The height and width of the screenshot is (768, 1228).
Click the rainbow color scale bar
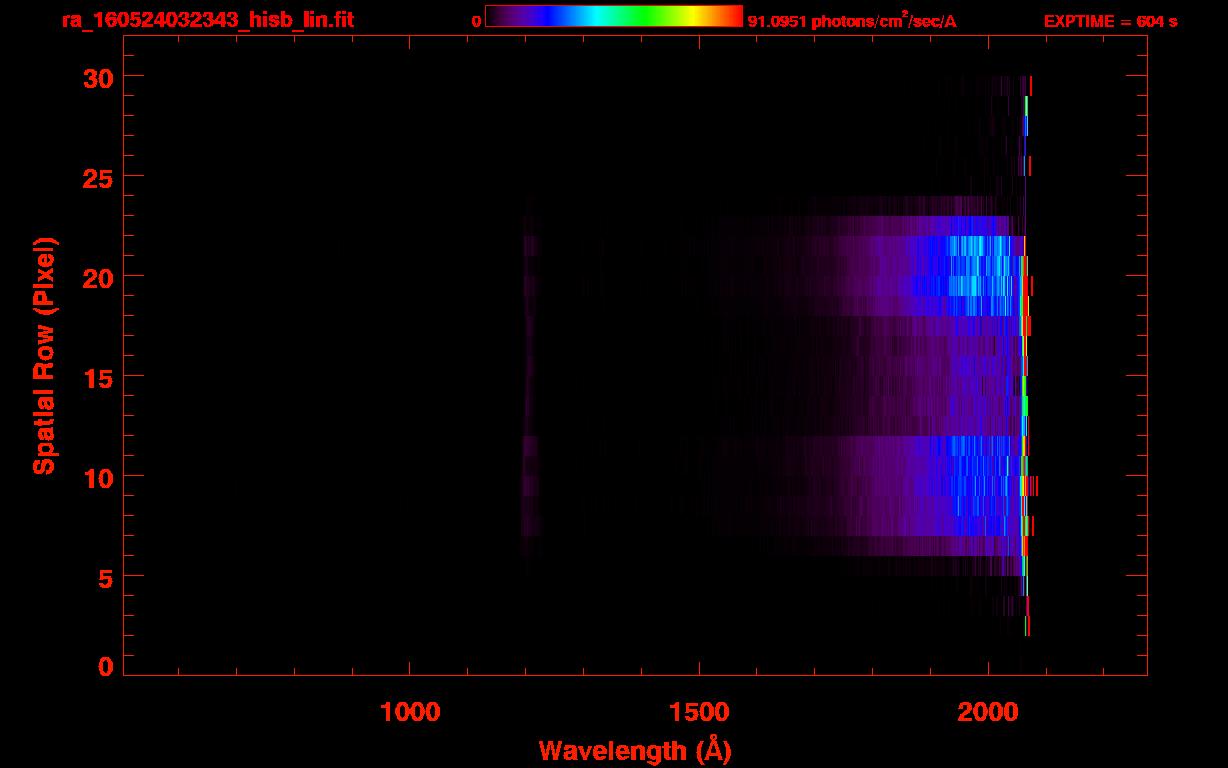pos(614,16)
